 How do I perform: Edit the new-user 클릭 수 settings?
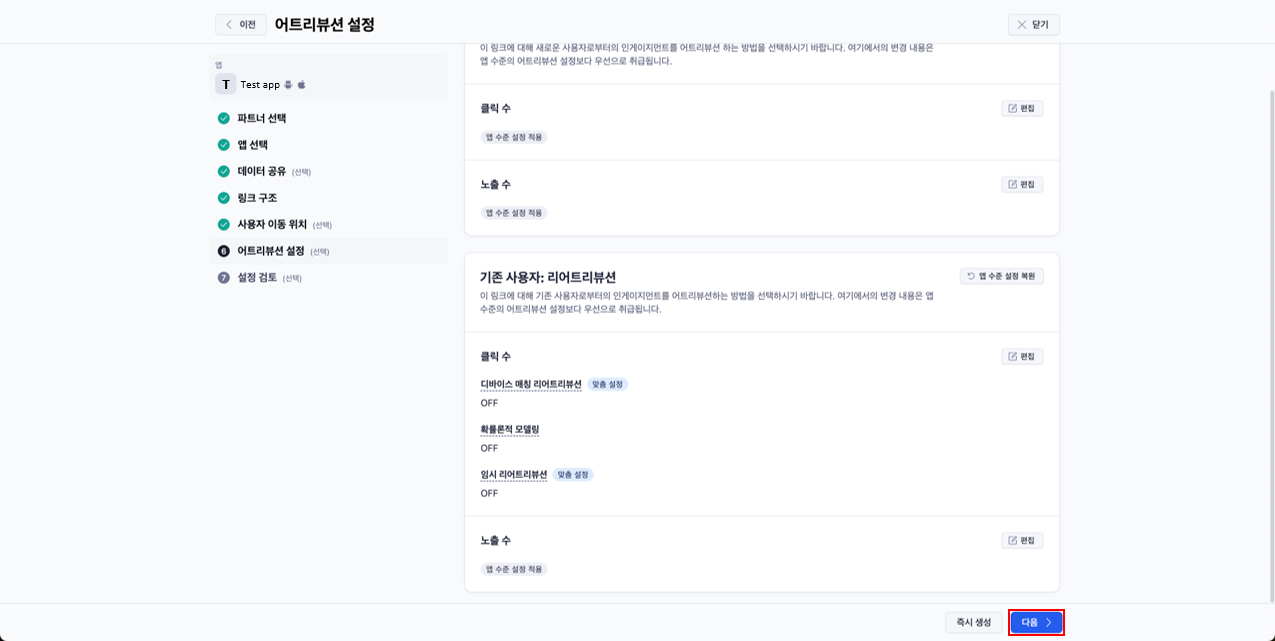[x=1022, y=108]
